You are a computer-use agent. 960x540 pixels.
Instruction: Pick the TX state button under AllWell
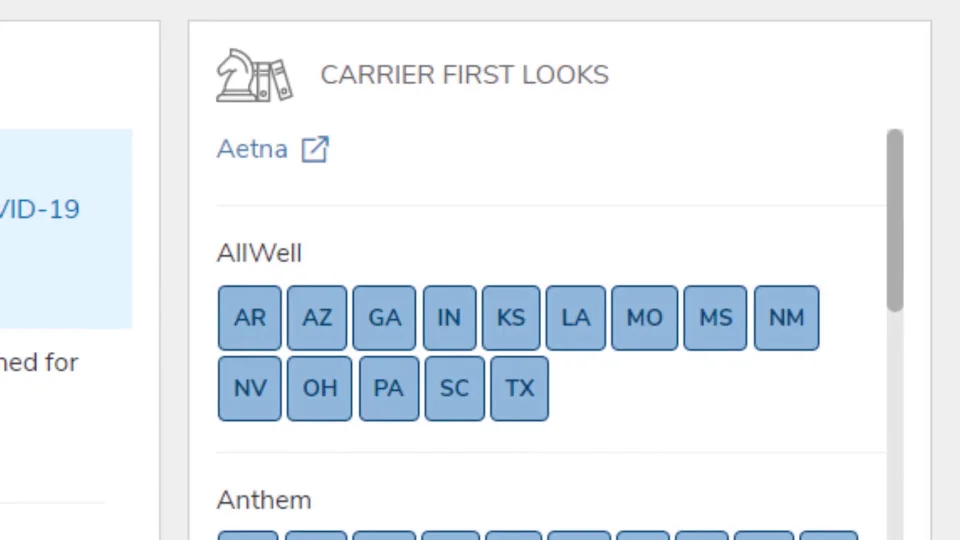pos(519,388)
